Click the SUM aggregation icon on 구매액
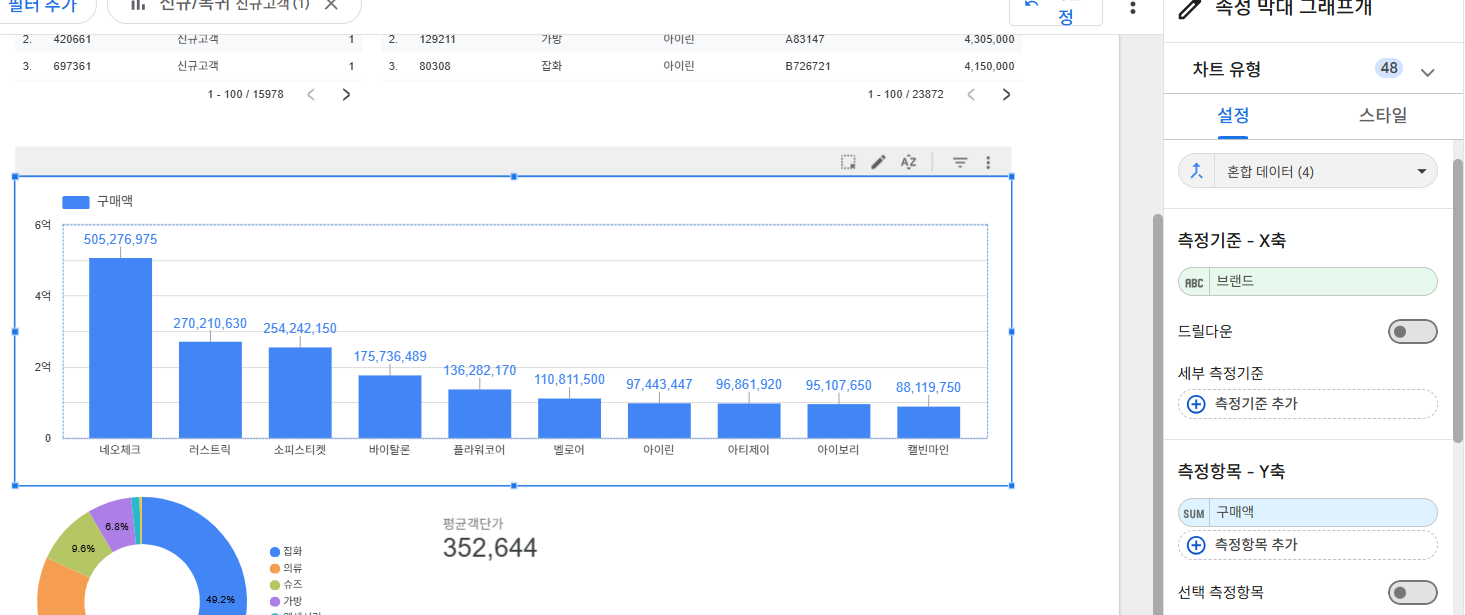1465x615 pixels. point(1194,513)
